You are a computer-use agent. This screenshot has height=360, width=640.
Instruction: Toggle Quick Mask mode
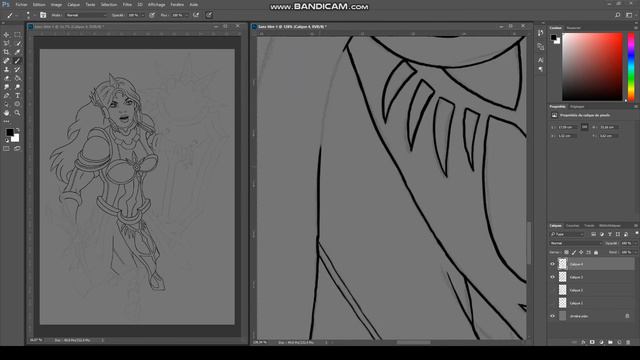(6, 149)
